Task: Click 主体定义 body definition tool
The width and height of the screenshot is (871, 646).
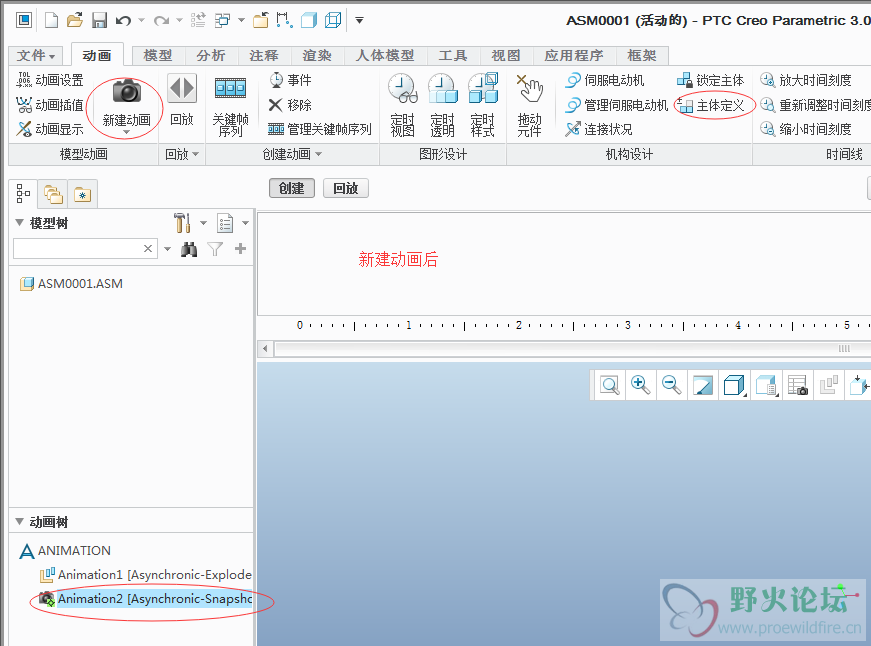Action: click(x=710, y=105)
